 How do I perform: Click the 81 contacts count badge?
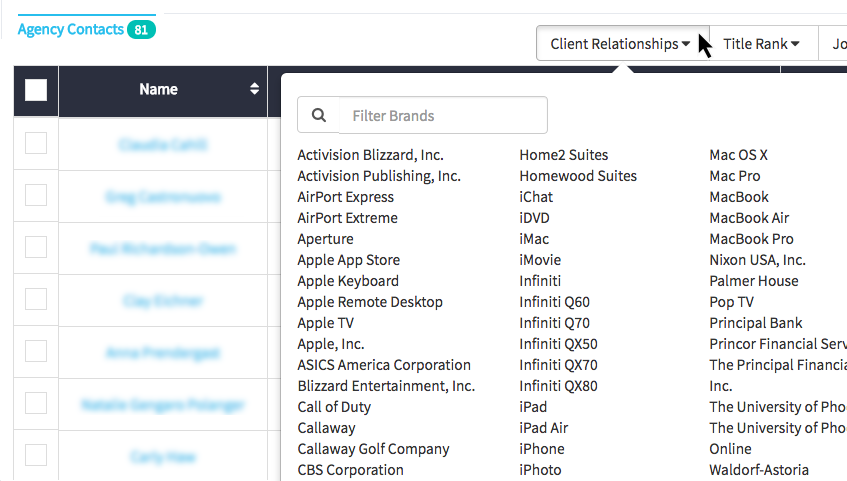coord(142,30)
